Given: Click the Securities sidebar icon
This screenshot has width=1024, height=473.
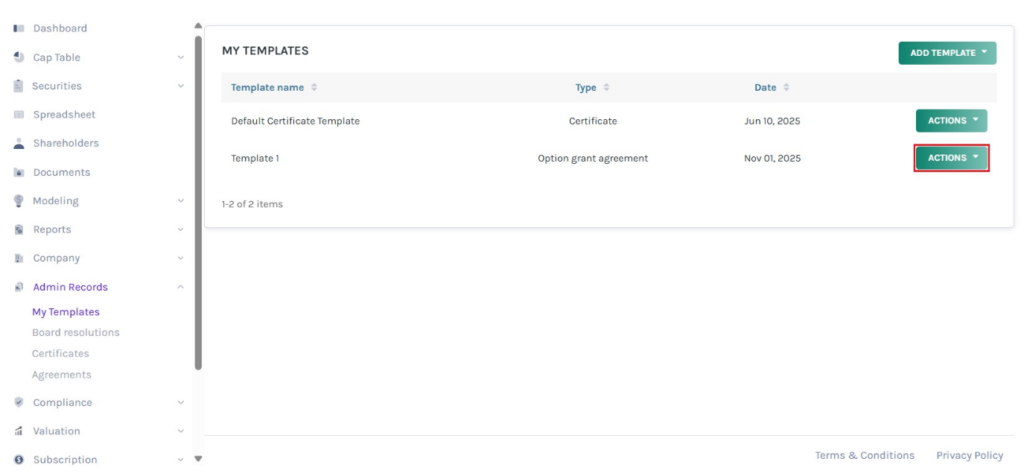Looking at the screenshot, I should [19, 86].
